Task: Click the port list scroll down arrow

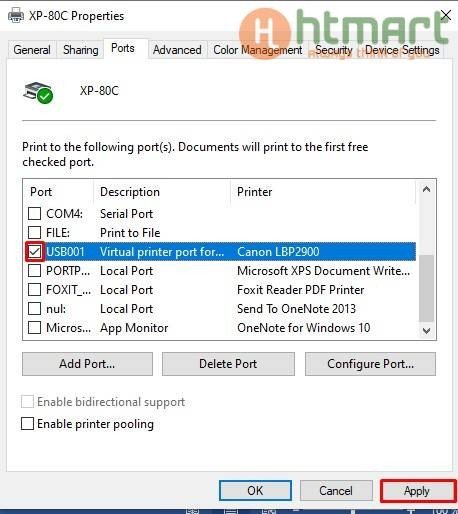Action: pos(426,331)
